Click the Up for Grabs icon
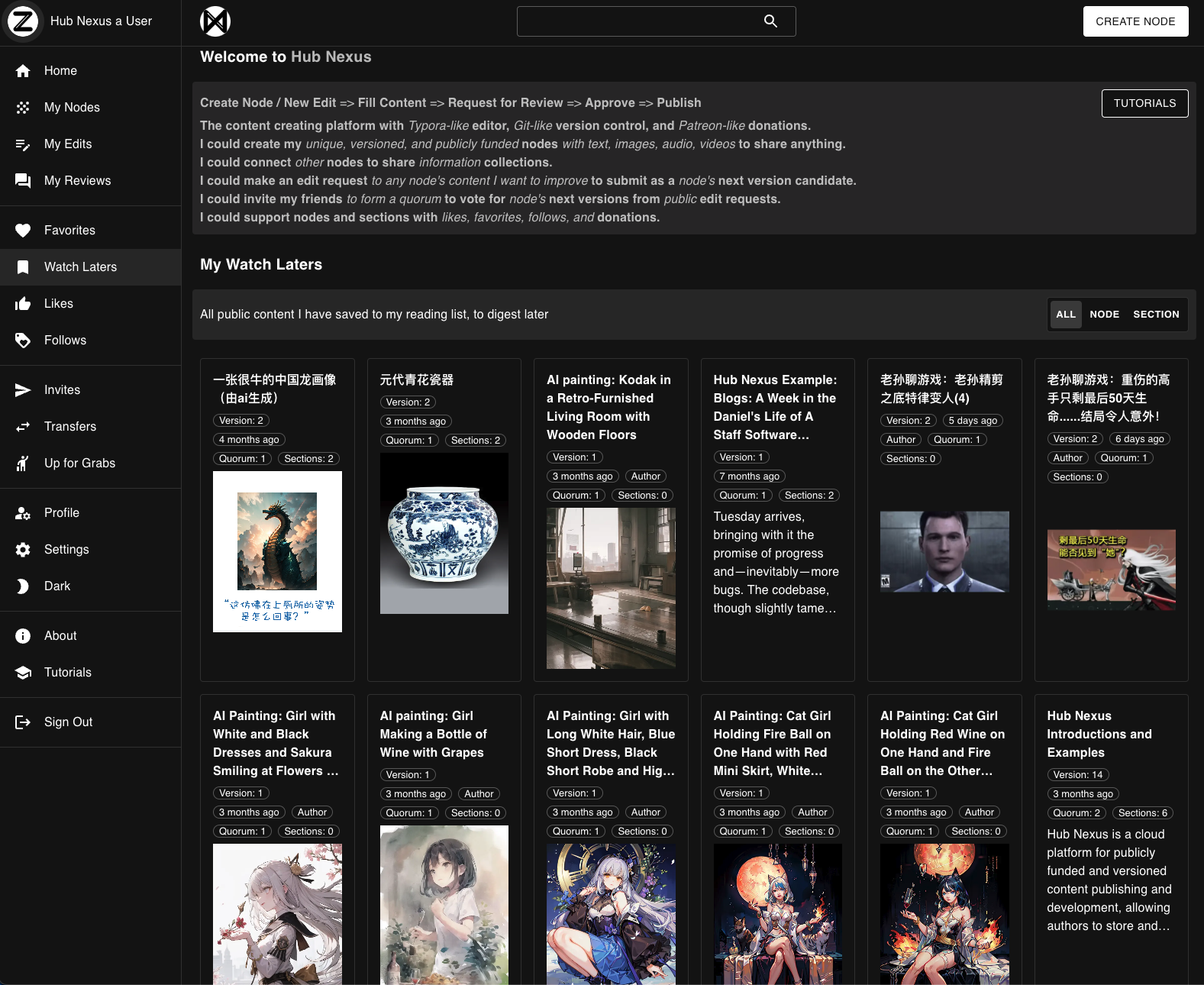1204x985 pixels. (23, 463)
